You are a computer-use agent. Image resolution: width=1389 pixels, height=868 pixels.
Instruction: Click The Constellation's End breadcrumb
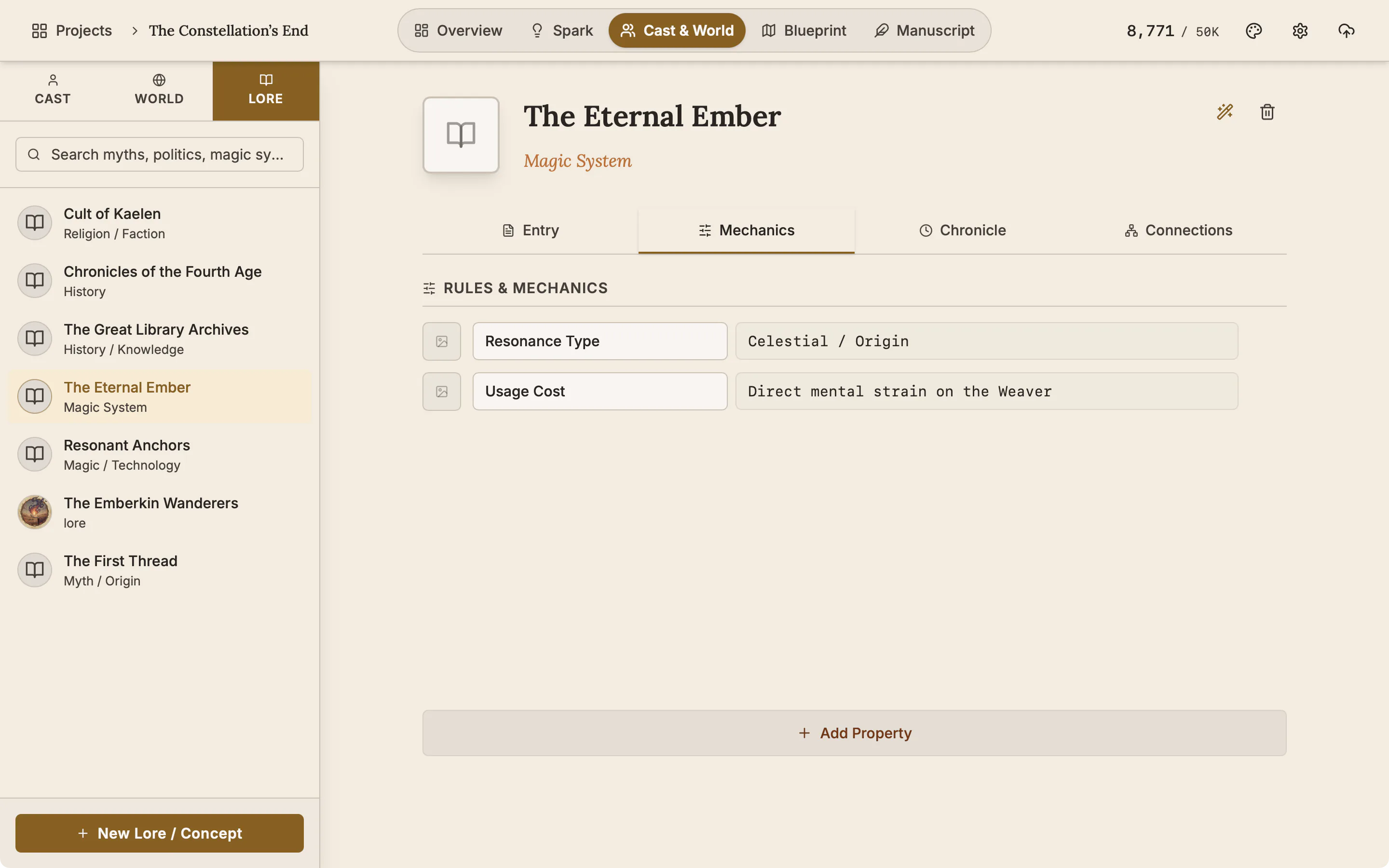(x=229, y=30)
